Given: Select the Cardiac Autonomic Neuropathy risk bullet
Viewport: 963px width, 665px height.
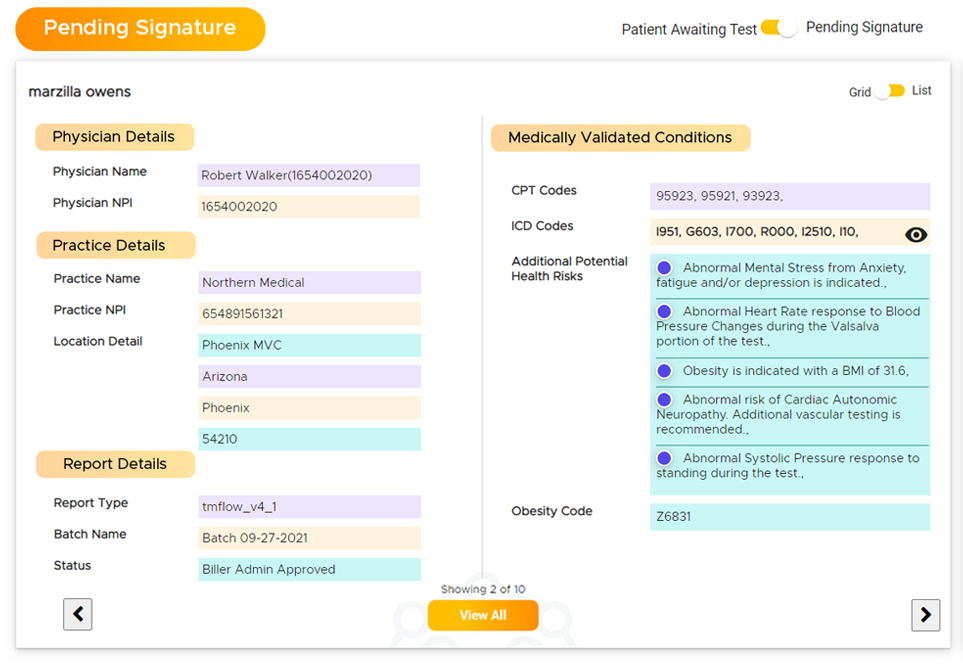Looking at the screenshot, I should pyautogui.click(x=664, y=400).
